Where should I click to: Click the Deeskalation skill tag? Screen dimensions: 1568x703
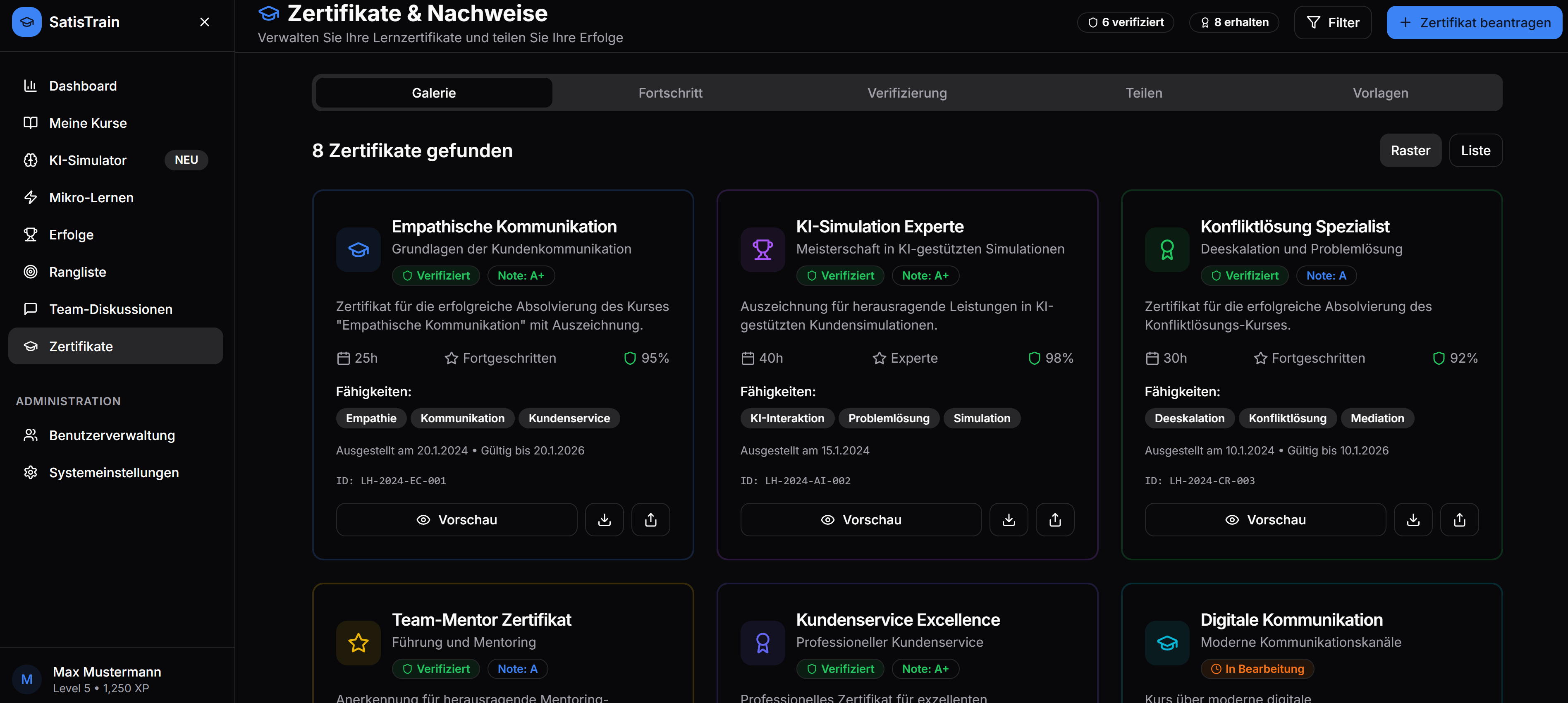(1189, 418)
